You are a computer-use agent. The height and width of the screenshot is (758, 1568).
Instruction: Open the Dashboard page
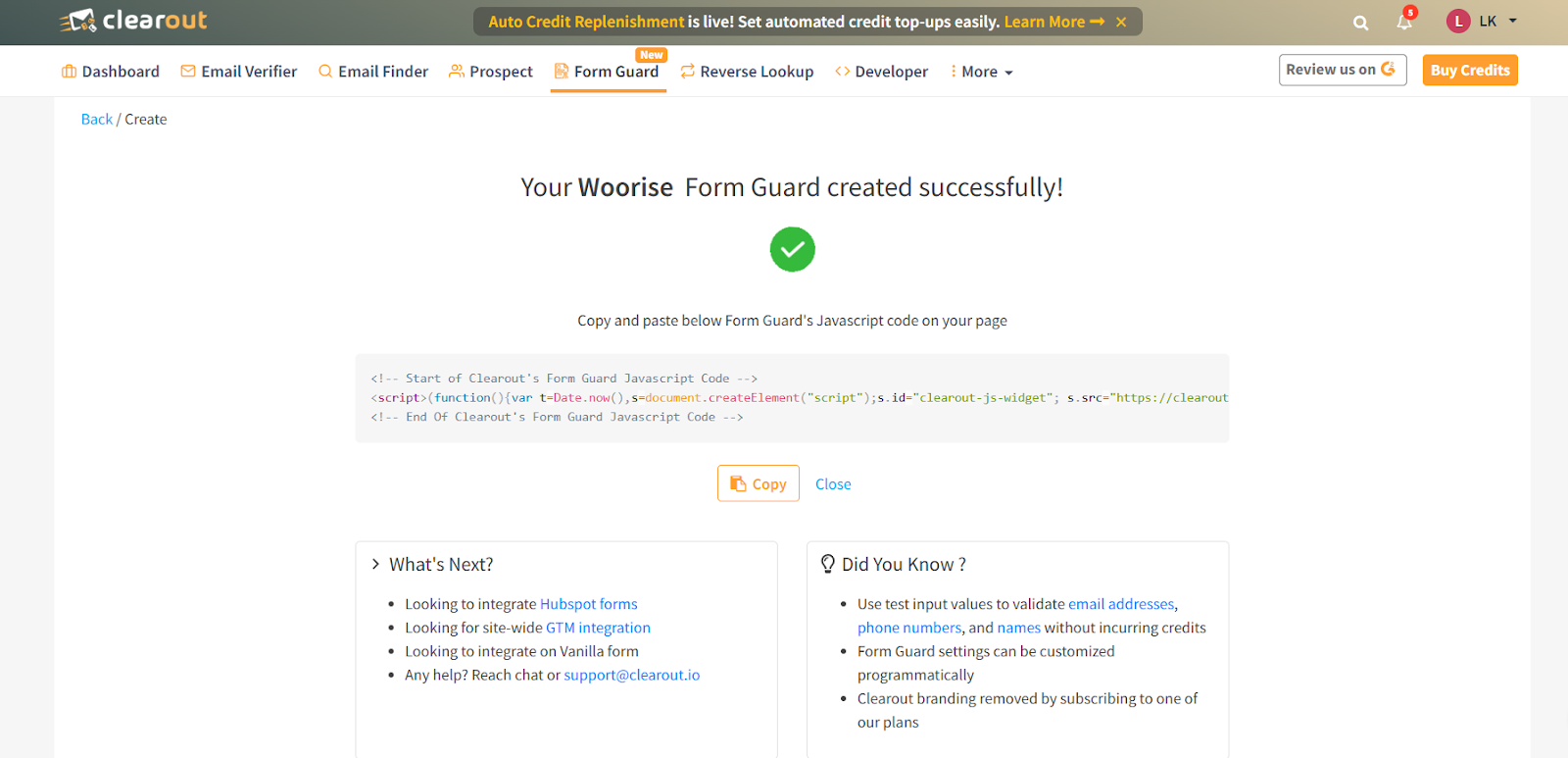[x=111, y=72]
